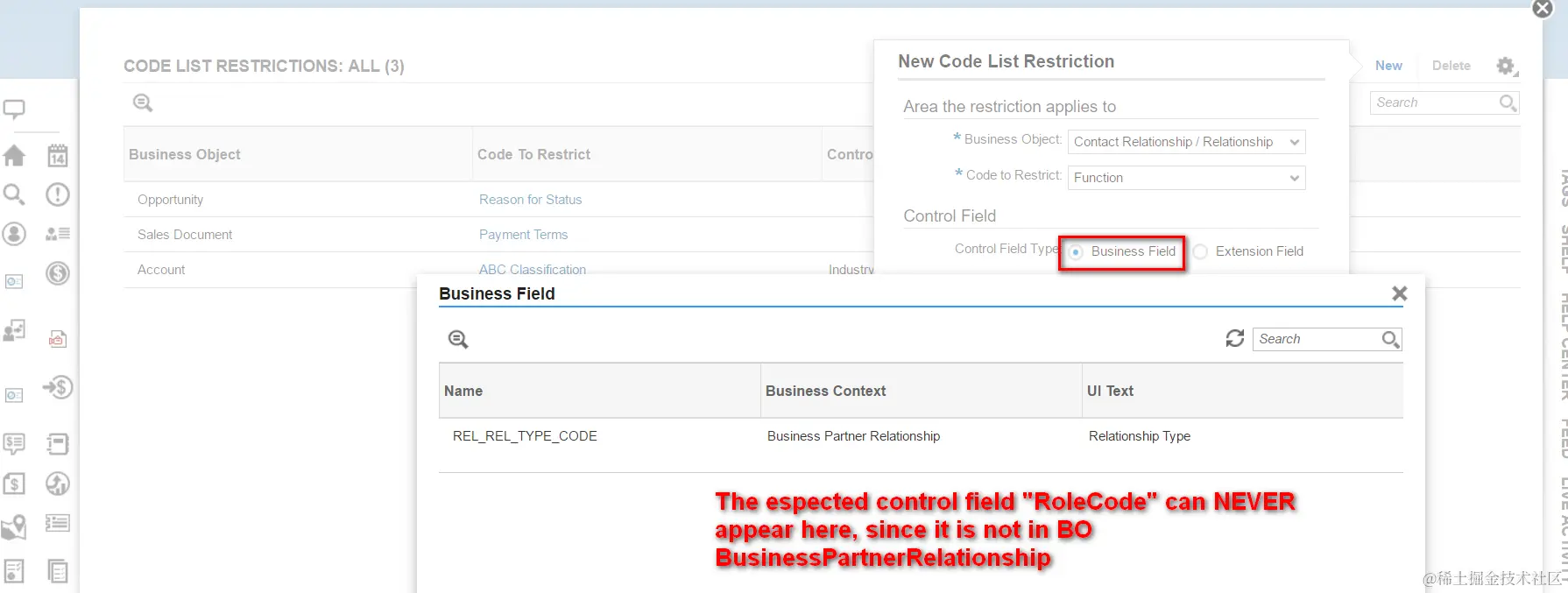
Task: Open the Home icon in left sidebar
Action: [15, 156]
